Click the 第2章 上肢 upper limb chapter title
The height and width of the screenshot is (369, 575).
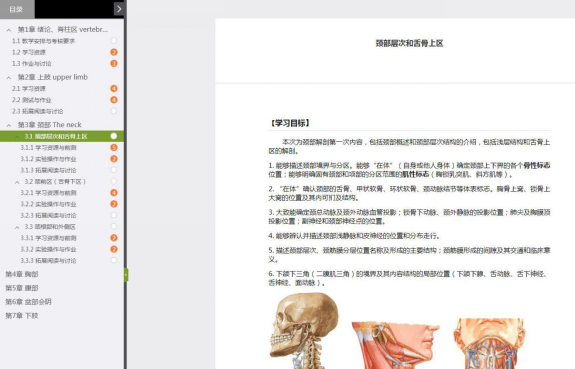pyautogui.click(x=53, y=77)
